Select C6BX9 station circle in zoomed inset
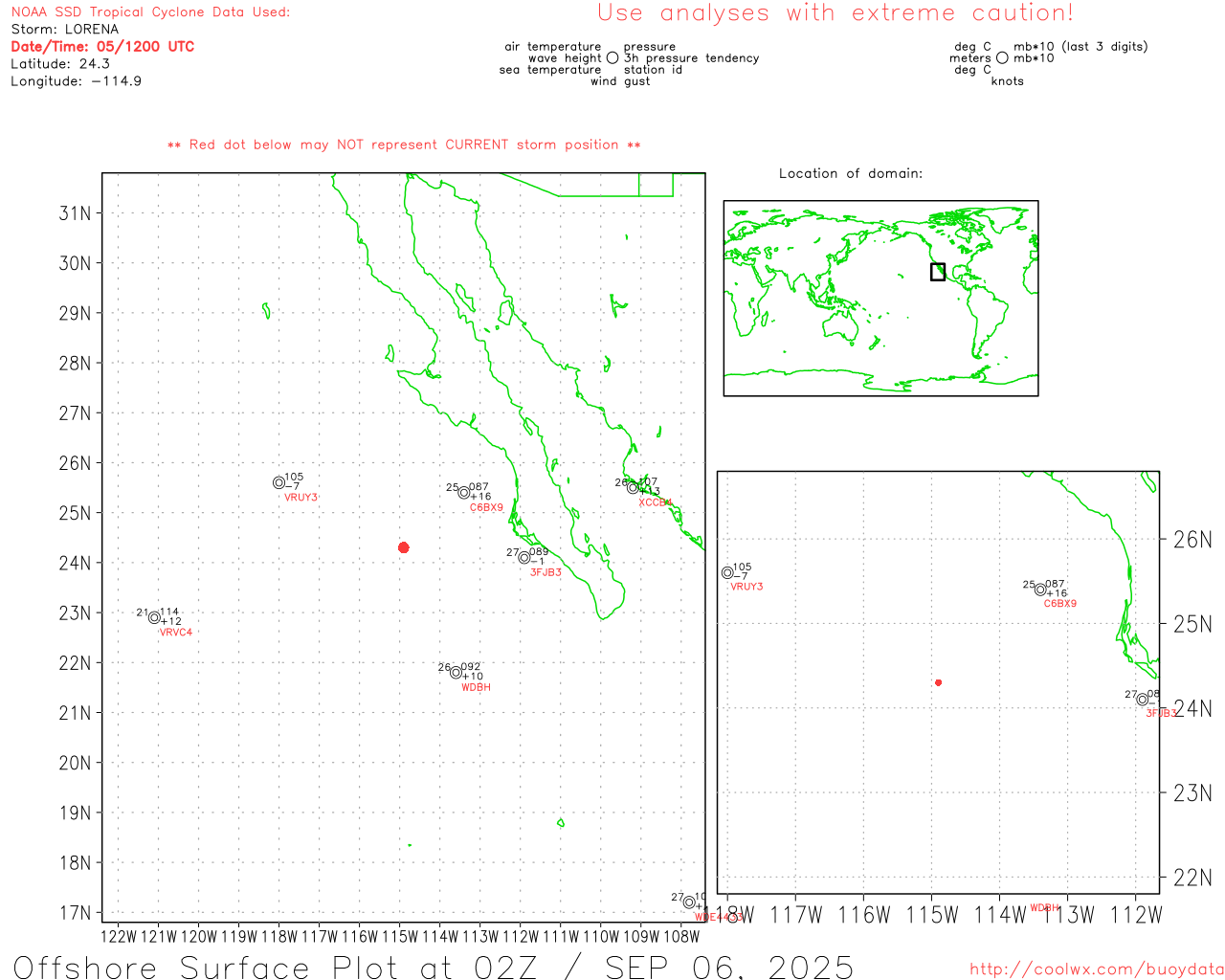The width and height of the screenshot is (1225, 980). 1040,590
